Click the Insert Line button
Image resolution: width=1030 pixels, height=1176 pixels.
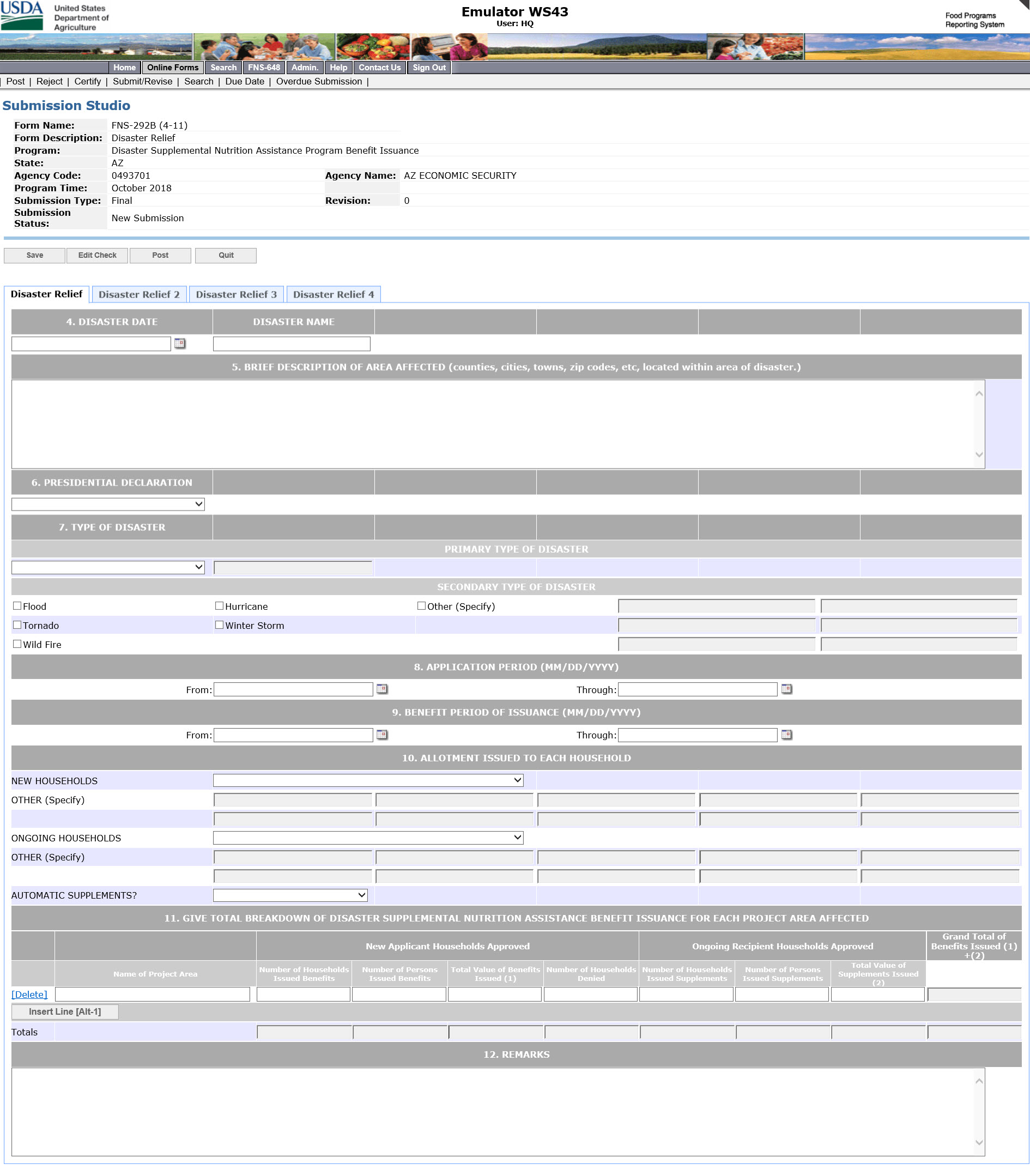point(65,1011)
